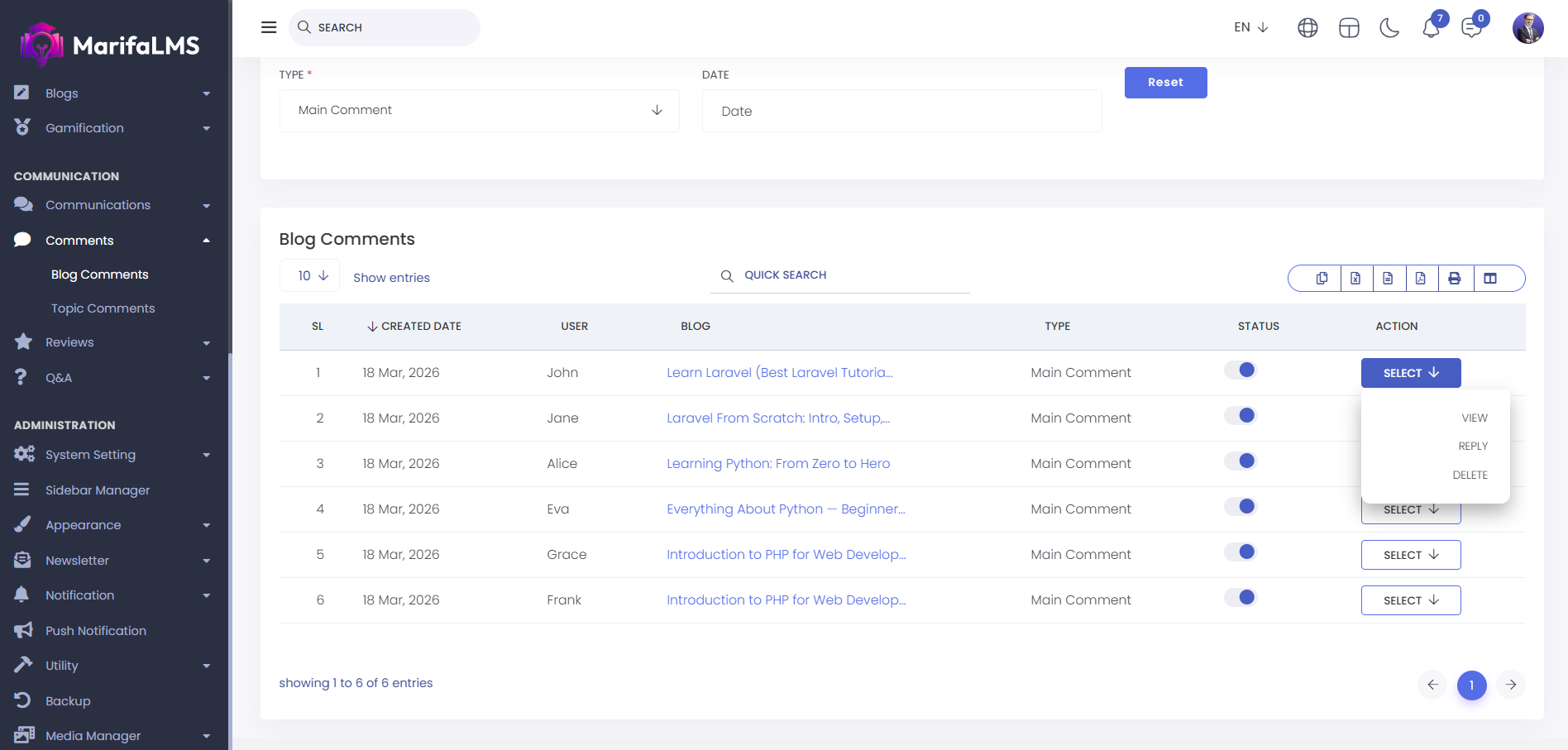Export the comments table as PDF
1568x750 pixels.
click(1420, 279)
